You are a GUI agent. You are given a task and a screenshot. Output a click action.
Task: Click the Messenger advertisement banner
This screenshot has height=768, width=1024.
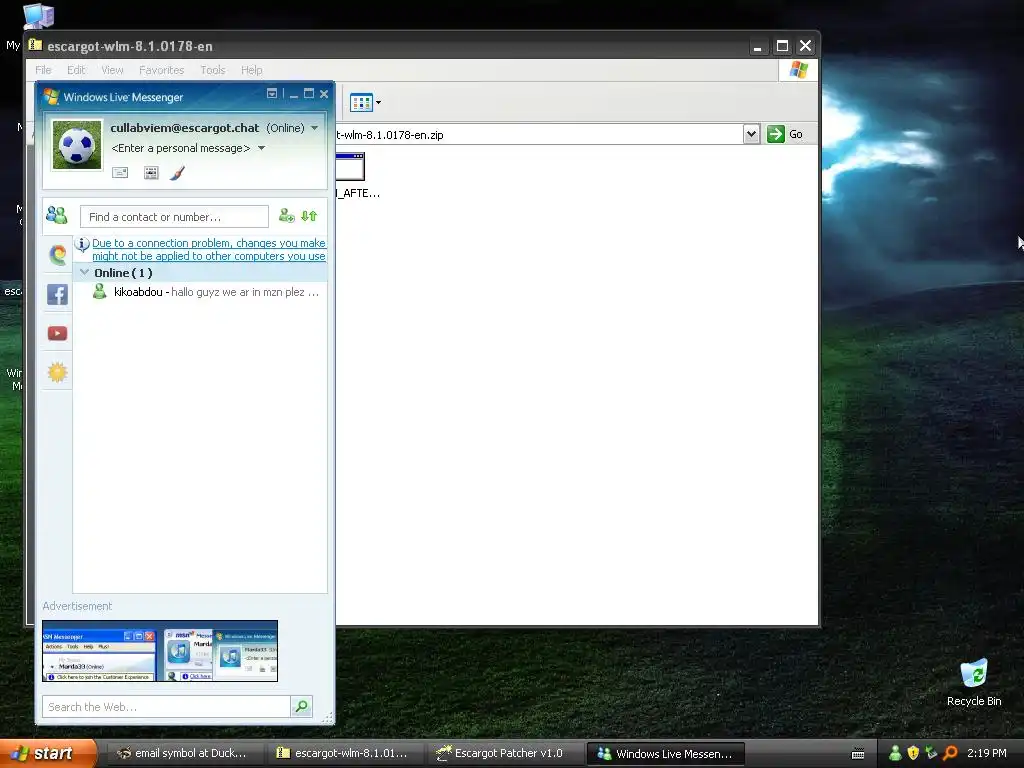click(x=160, y=651)
